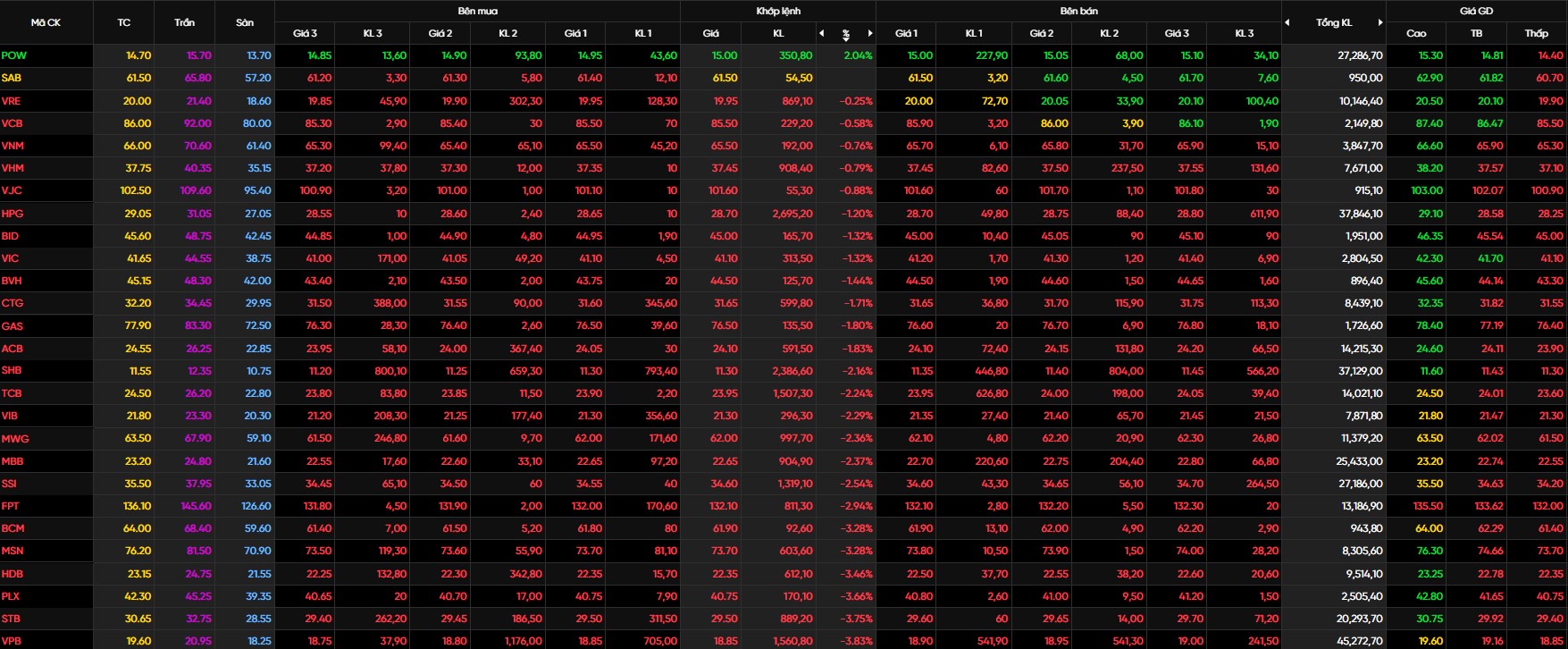
Task: Select the VJC ticker
Action: 12,190
